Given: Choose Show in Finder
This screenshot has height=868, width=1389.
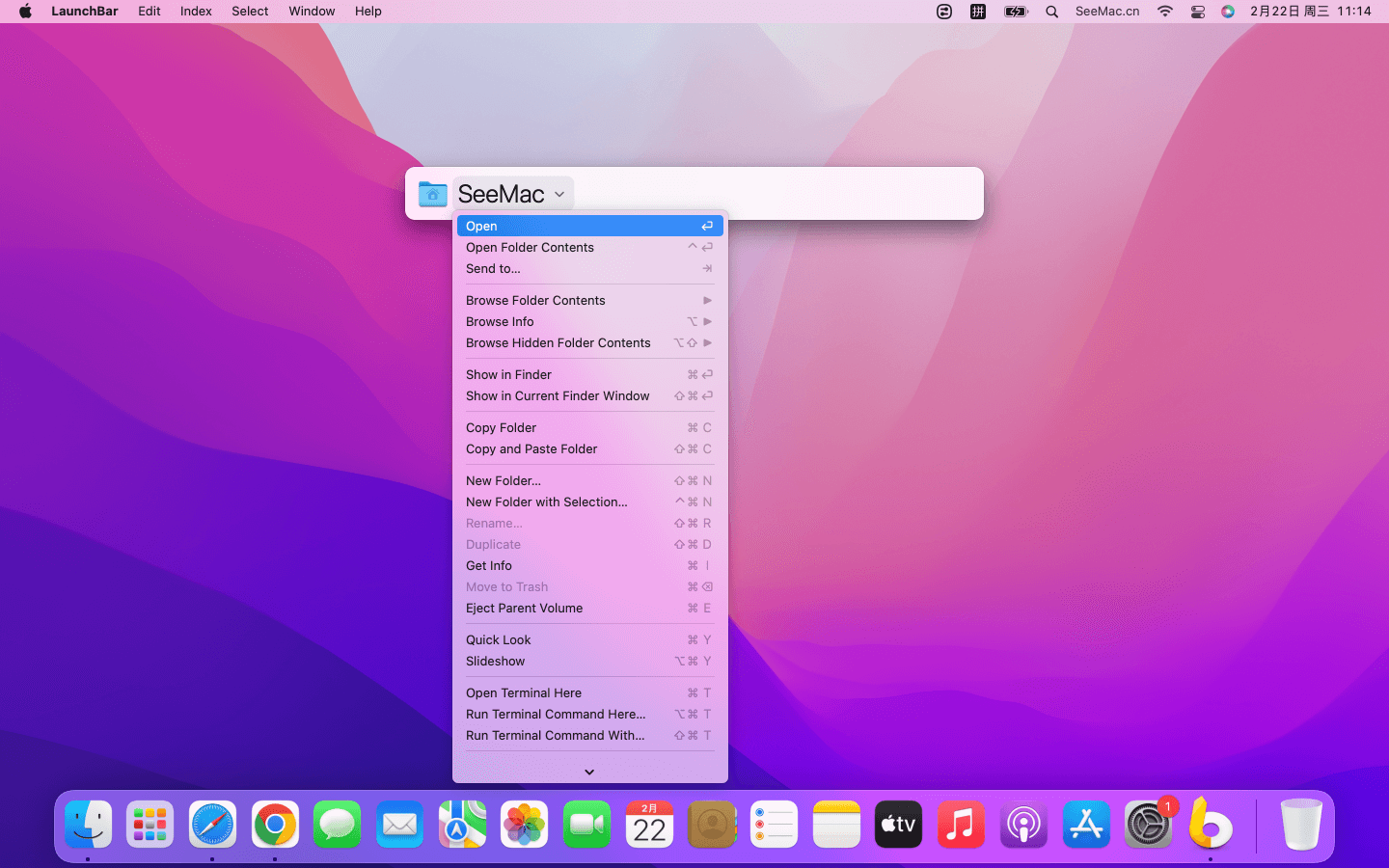Looking at the screenshot, I should point(589,375).
